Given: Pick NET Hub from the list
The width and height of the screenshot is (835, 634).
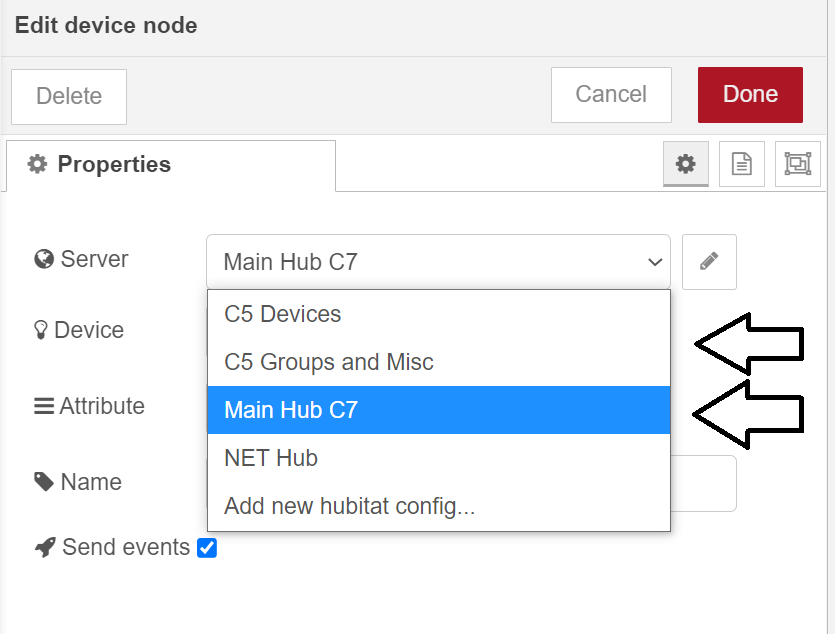Looking at the screenshot, I should 439,458.
